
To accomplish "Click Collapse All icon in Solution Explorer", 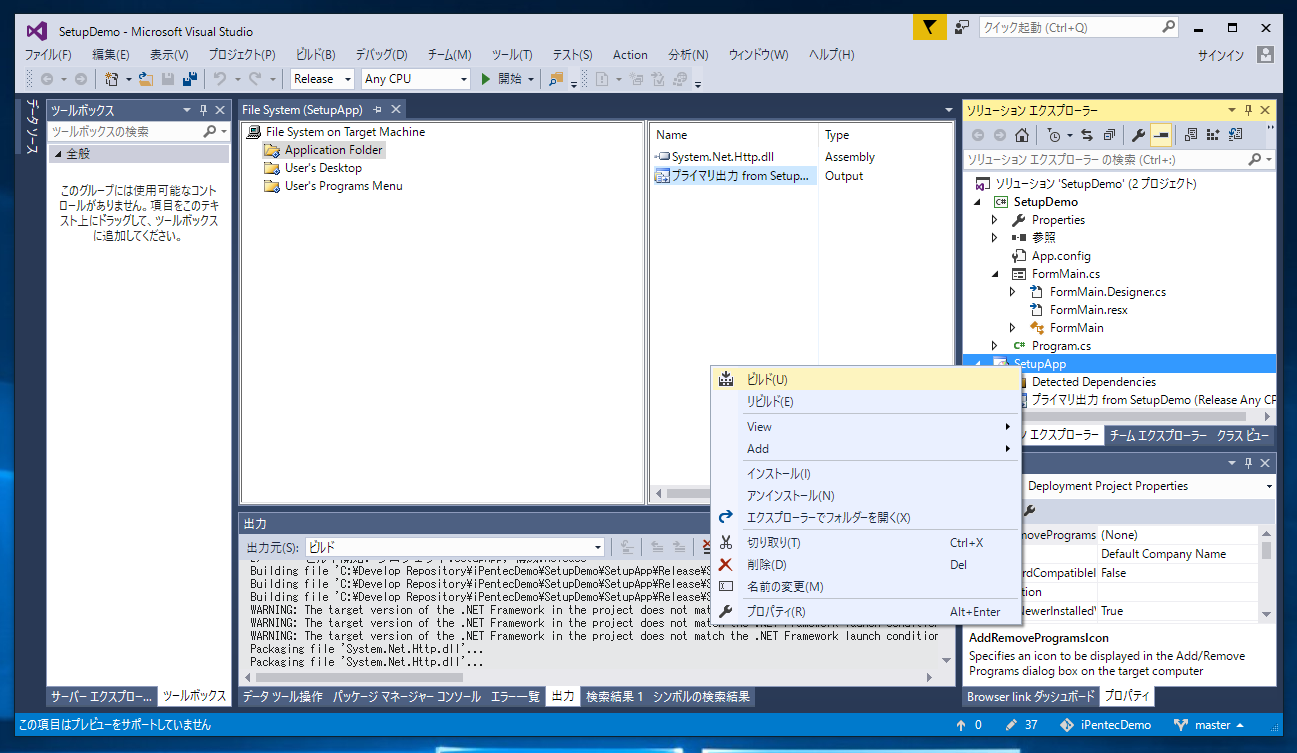I will (1109, 135).
